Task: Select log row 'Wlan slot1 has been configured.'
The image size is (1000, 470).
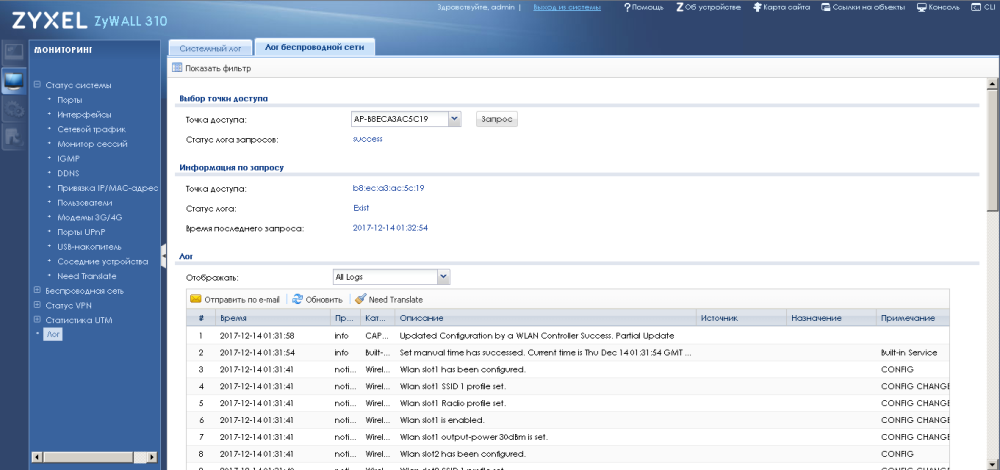Action: point(568,369)
